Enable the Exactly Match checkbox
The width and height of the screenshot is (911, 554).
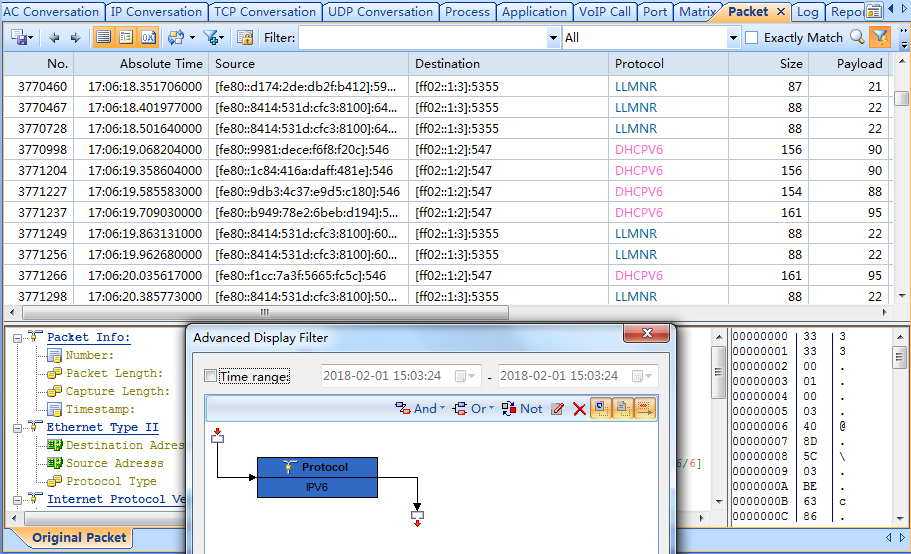pos(751,38)
